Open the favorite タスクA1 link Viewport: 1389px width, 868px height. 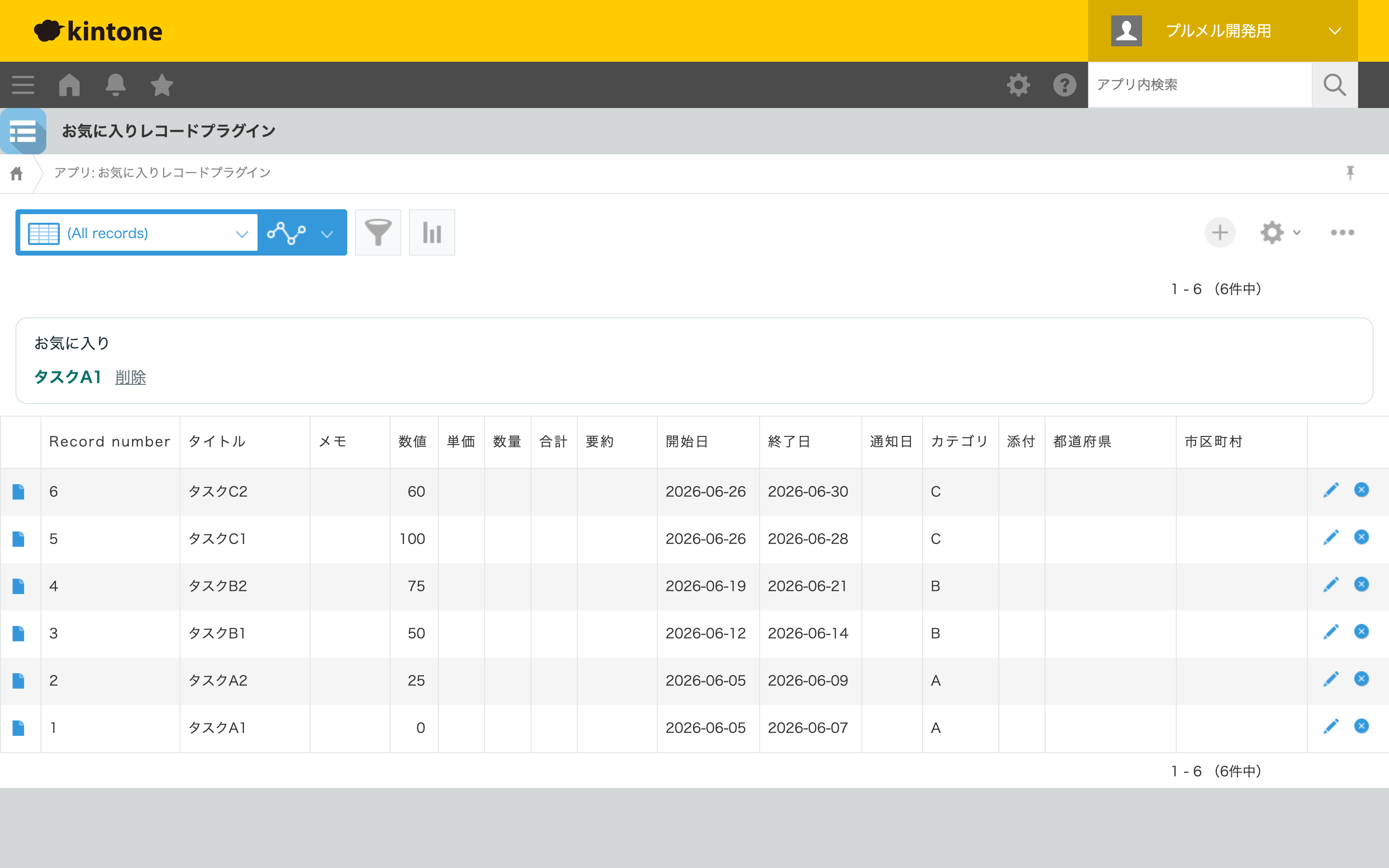68,377
